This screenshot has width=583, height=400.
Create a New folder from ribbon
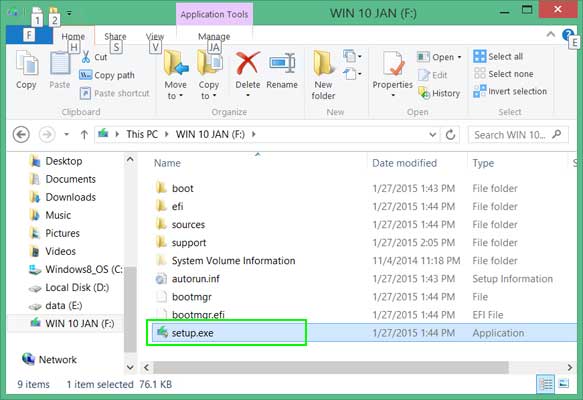point(323,75)
